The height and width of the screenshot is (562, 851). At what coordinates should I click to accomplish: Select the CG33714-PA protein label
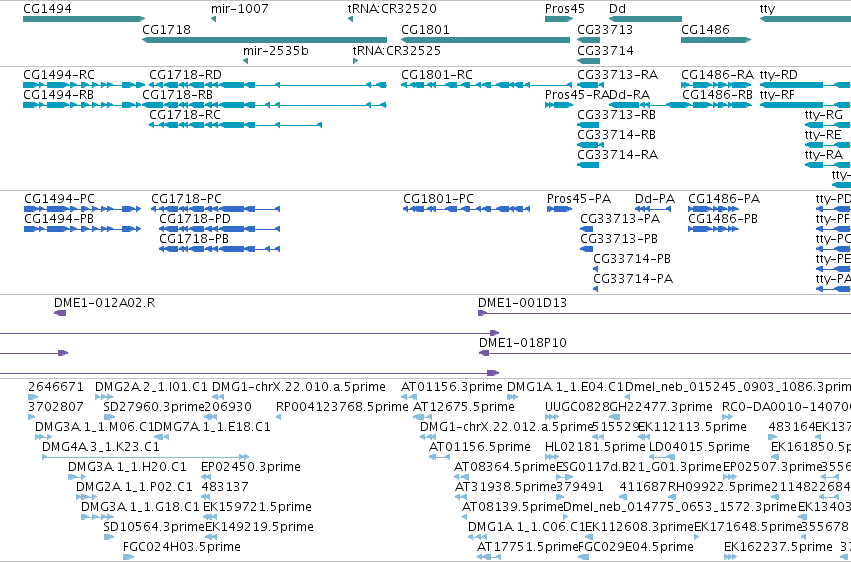(x=633, y=279)
